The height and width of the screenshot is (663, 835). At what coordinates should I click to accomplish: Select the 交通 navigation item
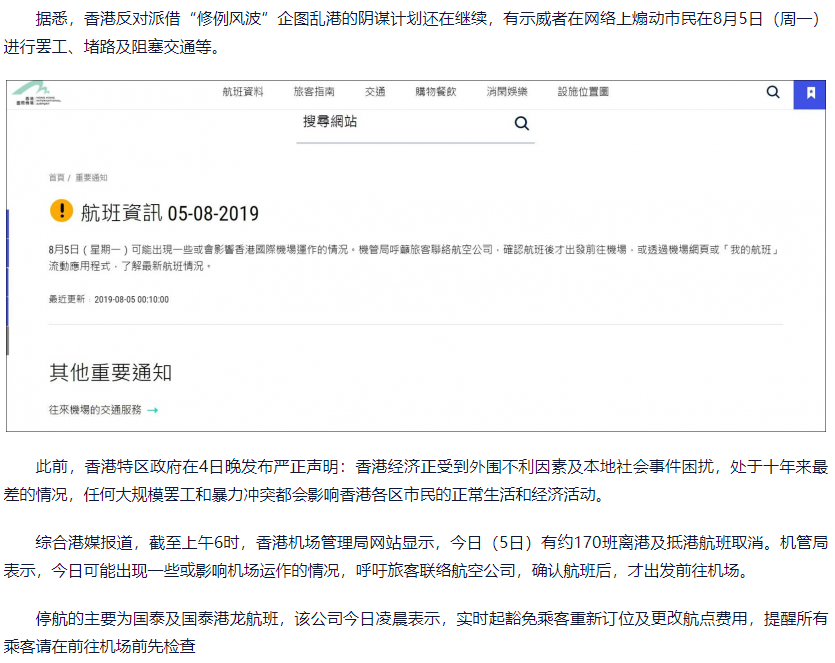375,92
